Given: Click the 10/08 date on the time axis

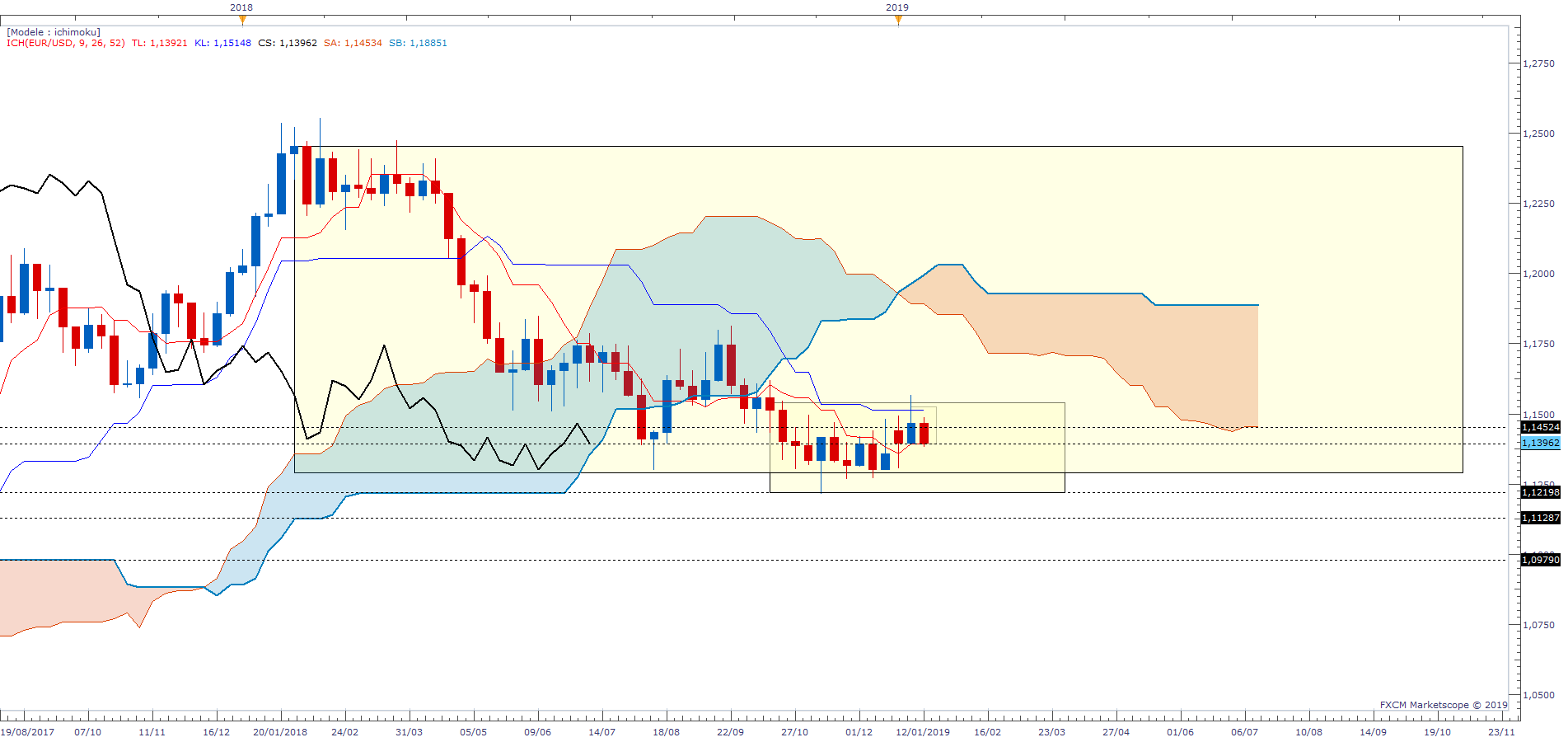Looking at the screenshot, I should coord(1309,732).
